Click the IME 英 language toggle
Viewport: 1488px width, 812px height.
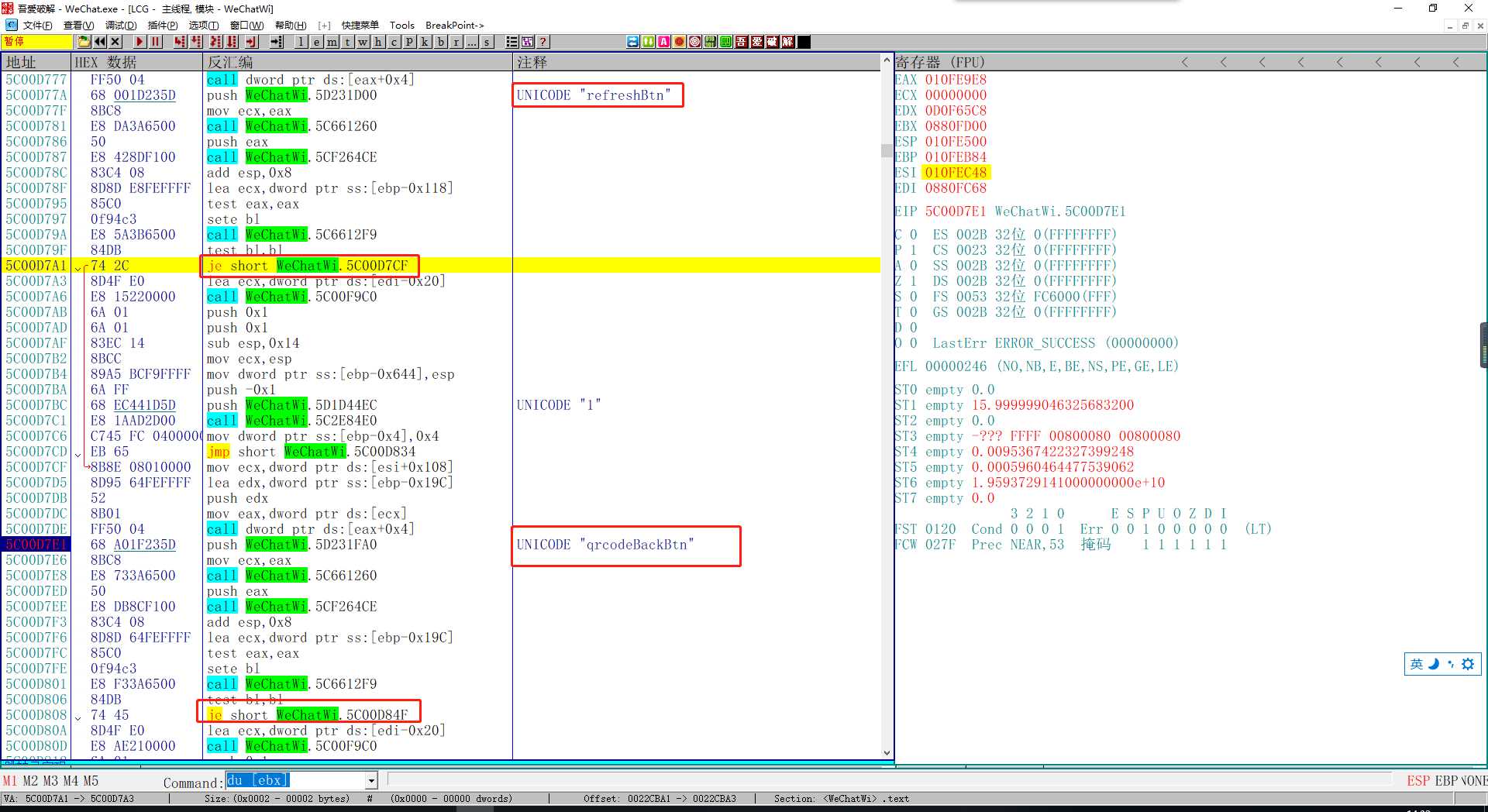coord(1416,664)
